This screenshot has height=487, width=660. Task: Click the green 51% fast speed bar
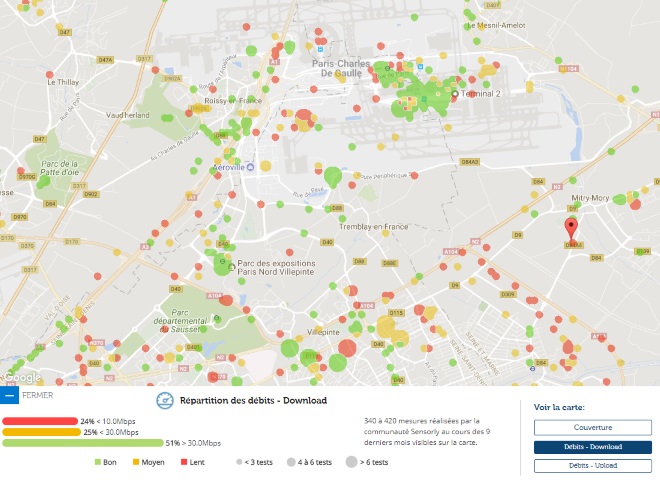click(82, 443)
